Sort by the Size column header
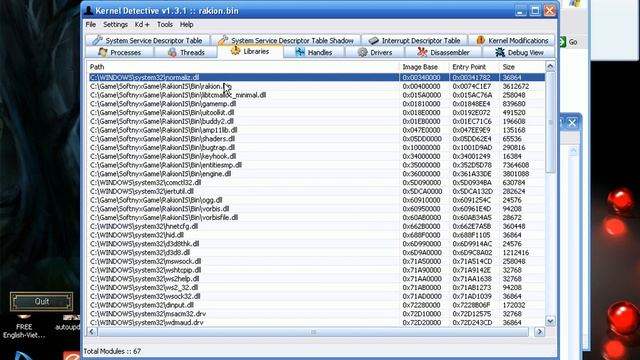 522,67
